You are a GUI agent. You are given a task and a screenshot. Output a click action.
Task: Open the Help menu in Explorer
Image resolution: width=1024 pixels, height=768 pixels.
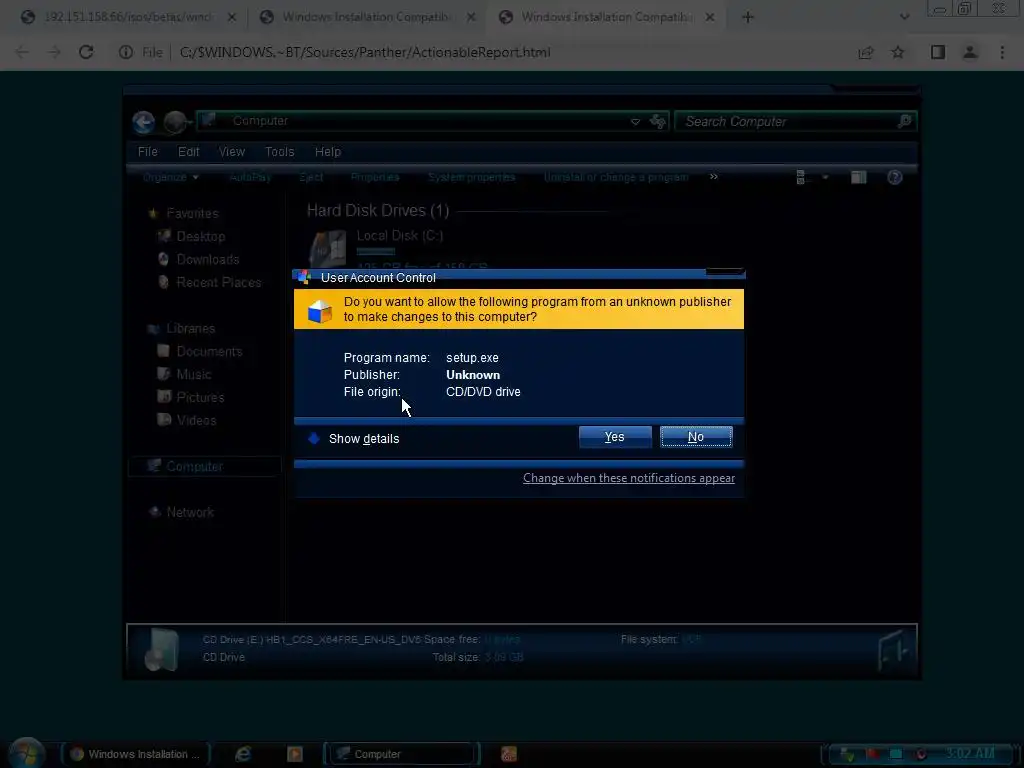pos(328,152)
